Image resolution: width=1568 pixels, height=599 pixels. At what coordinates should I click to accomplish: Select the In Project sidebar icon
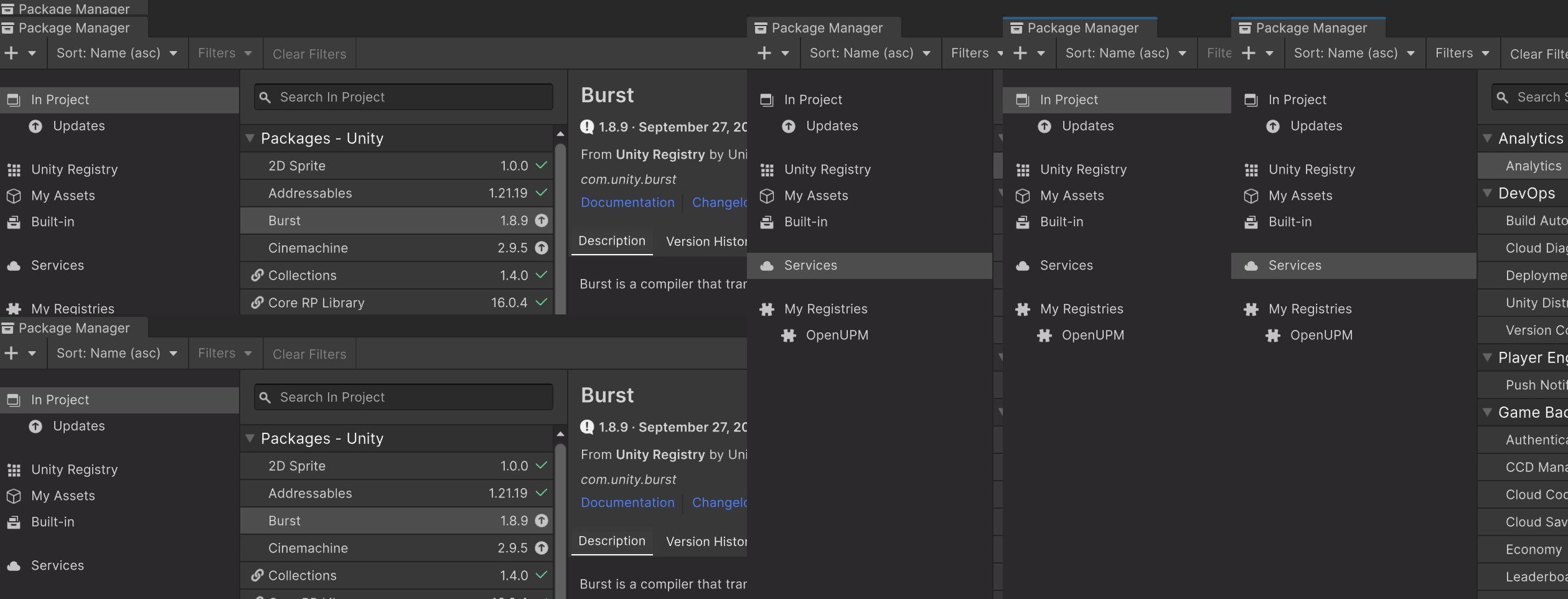pyautogui.click(x=14, y=100)
